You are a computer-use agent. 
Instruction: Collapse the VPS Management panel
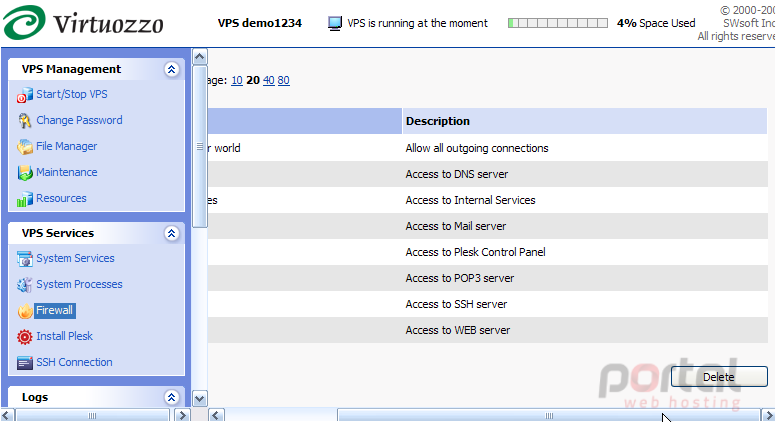pos(171,69)
